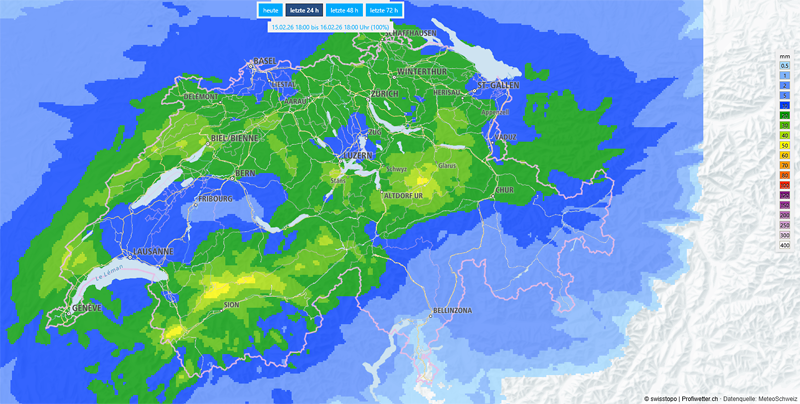Click the Glarus label on the map
Viewport: 800px width, 404px height.
coord(446,166)
